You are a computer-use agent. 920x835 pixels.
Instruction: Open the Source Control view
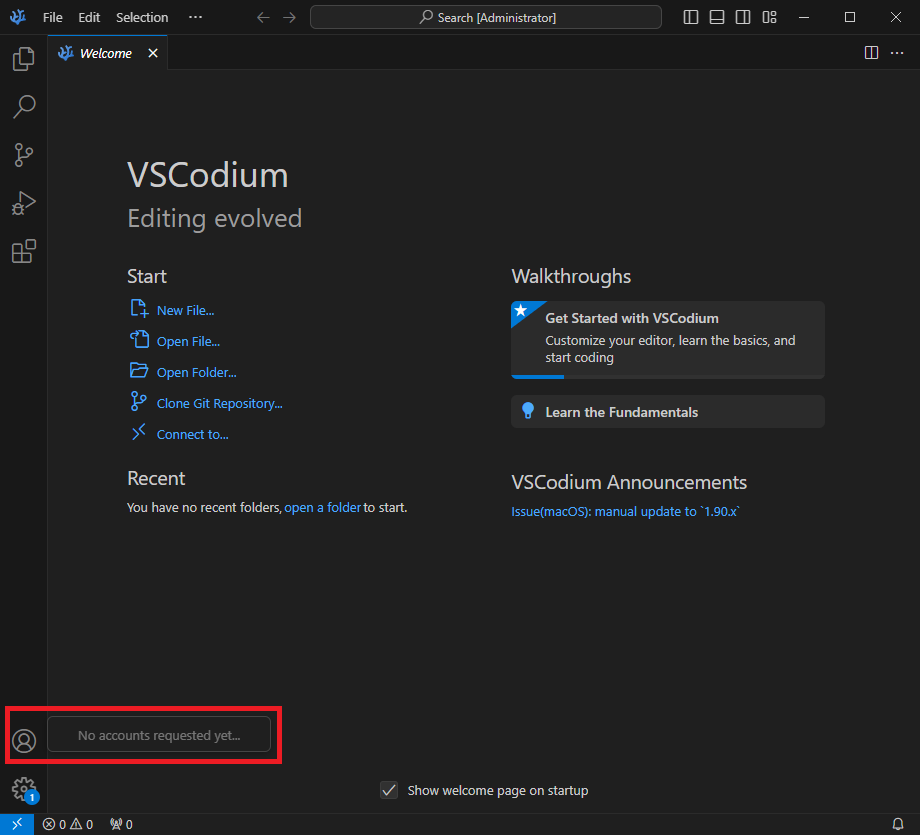pos(23,155)
